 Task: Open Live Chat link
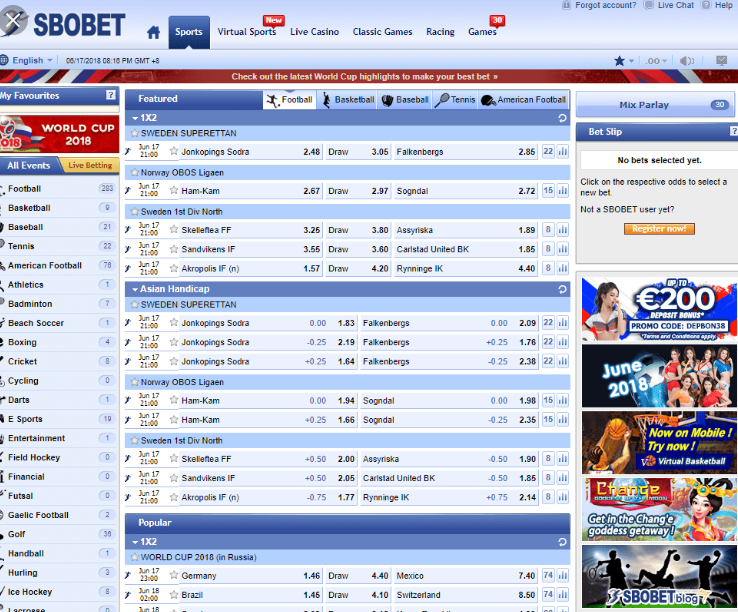click(675, 5)
